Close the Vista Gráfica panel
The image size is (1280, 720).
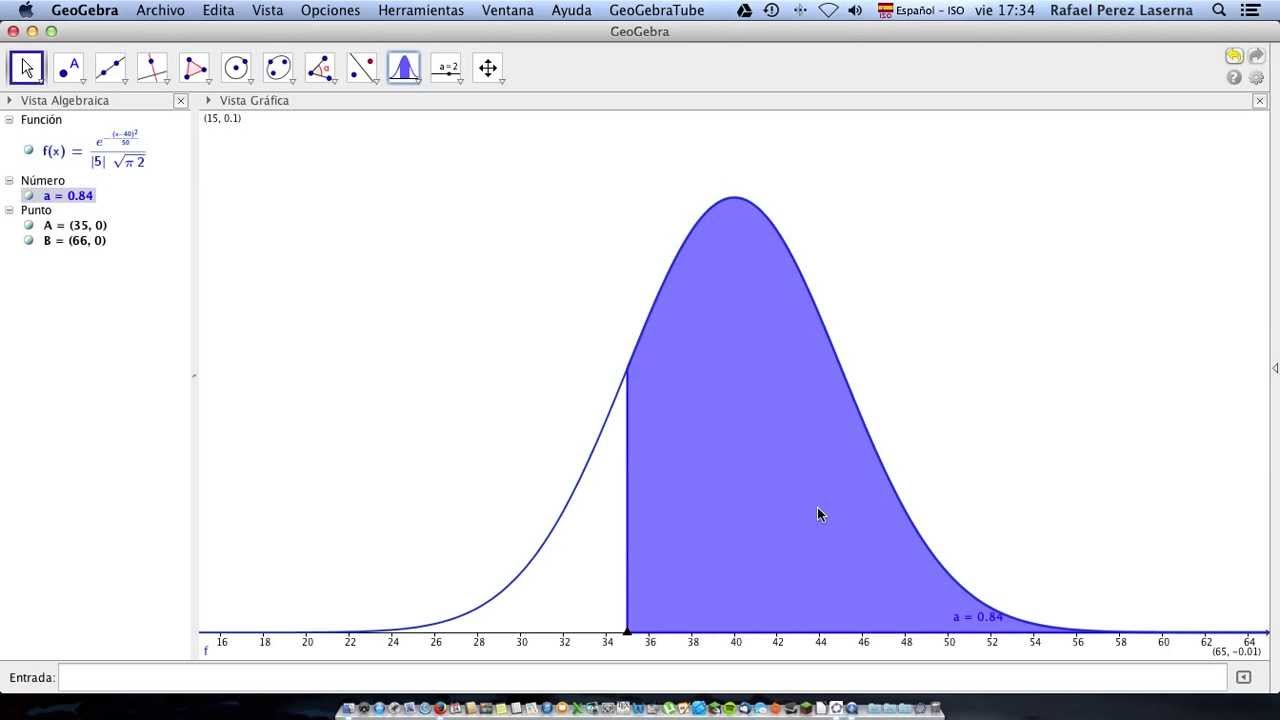click(1260, 101)
